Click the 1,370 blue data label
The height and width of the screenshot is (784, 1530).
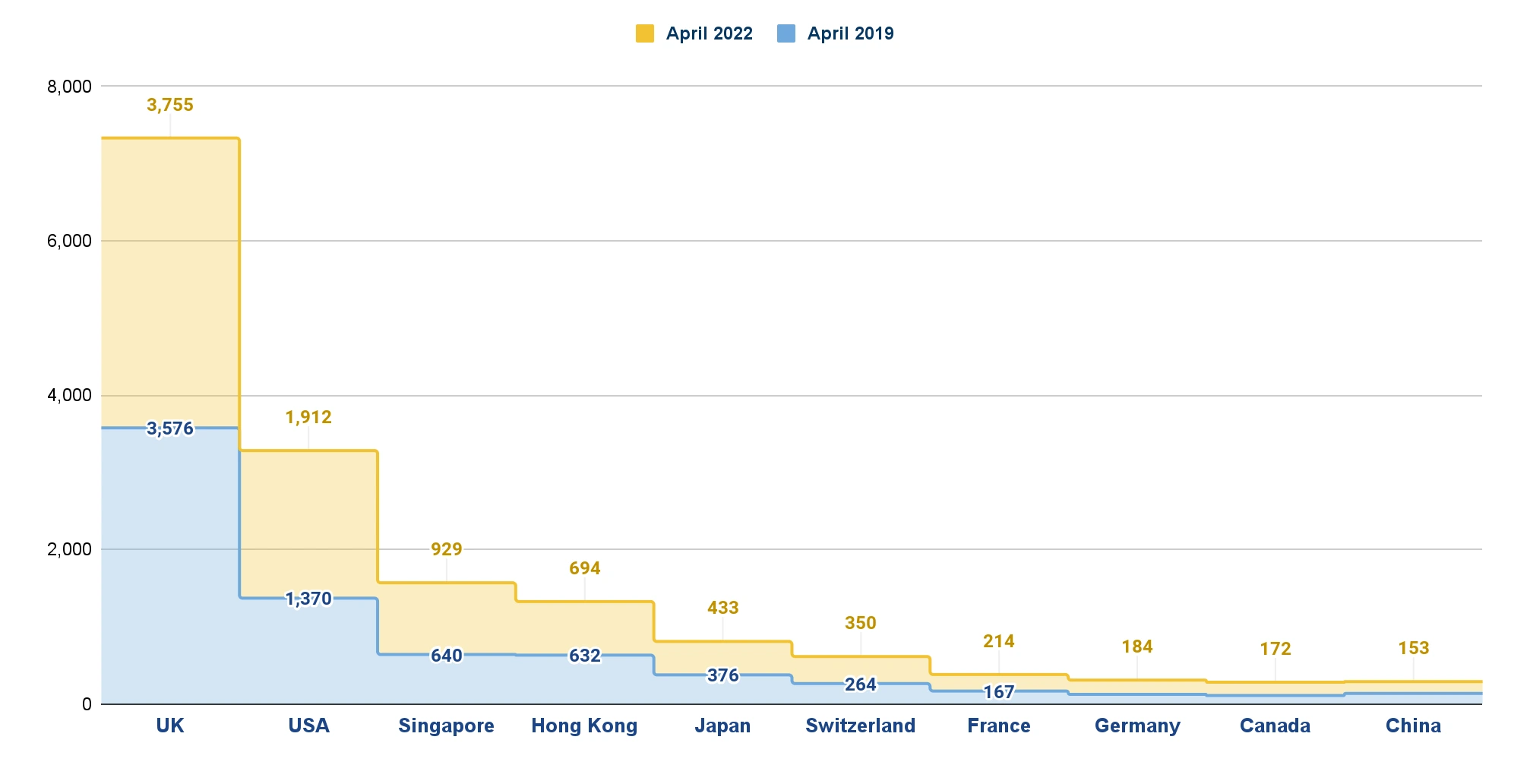click(x=308, y=599)
